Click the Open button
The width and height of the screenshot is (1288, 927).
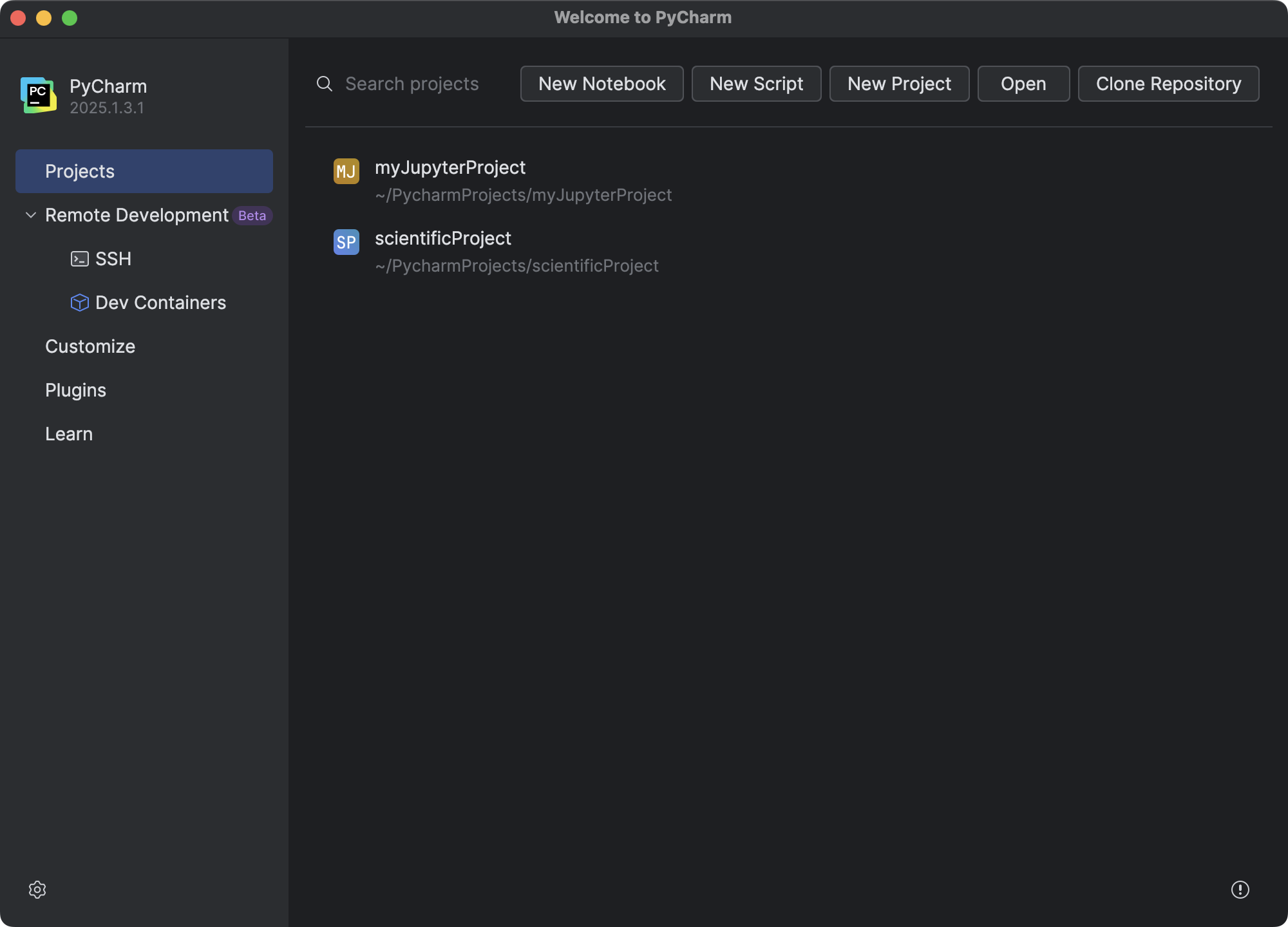coord(1023,84)
